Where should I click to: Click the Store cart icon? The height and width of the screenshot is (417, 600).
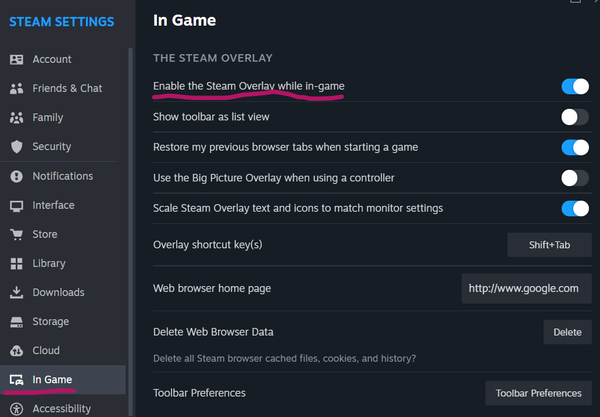pos(16,235)
